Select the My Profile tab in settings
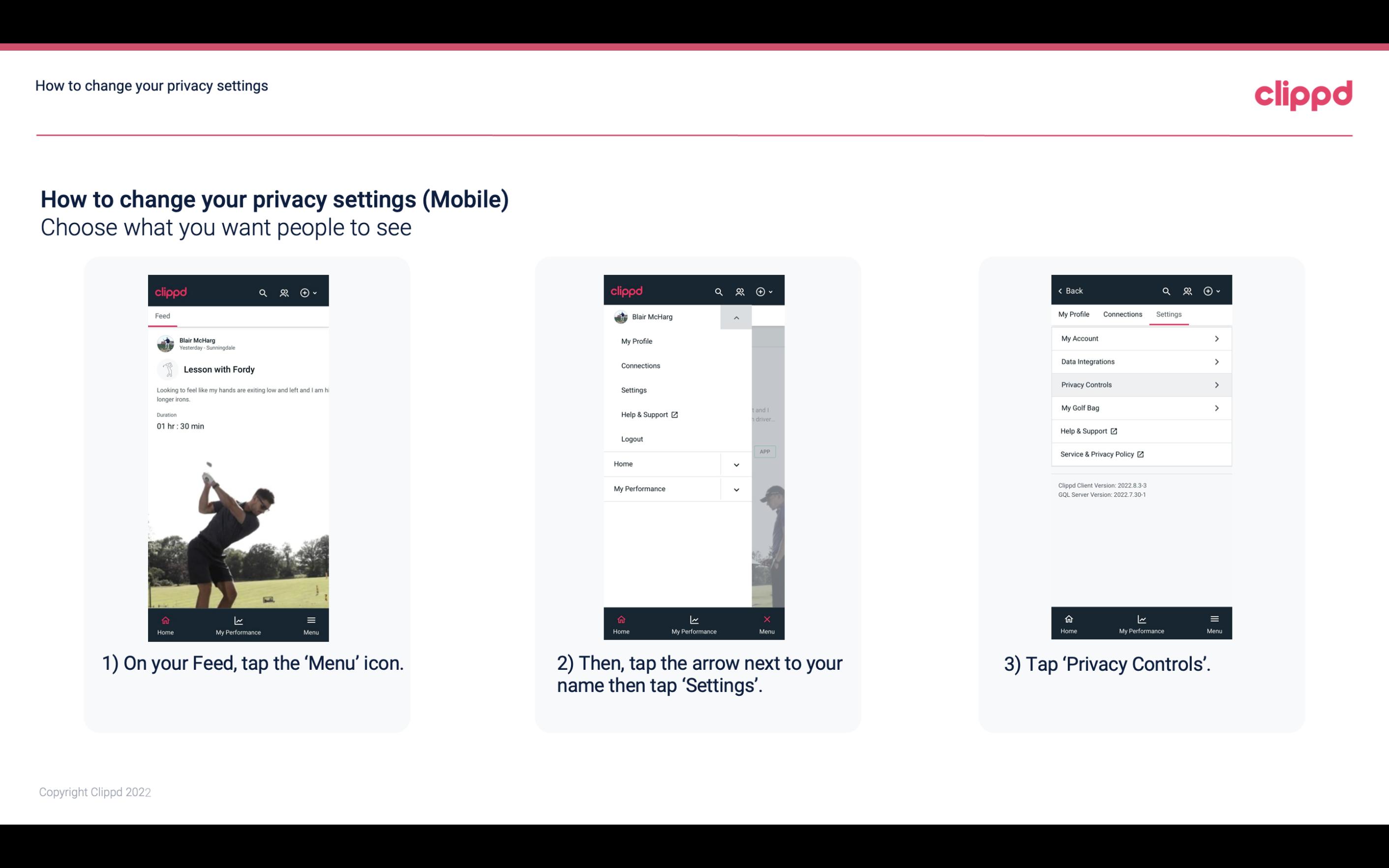This screenshot has height=868, width=1389. click(1074, 314)
